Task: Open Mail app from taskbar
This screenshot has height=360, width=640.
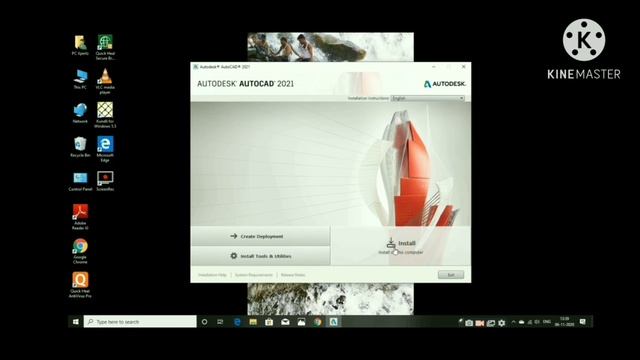Action: [x=285, y=322]
